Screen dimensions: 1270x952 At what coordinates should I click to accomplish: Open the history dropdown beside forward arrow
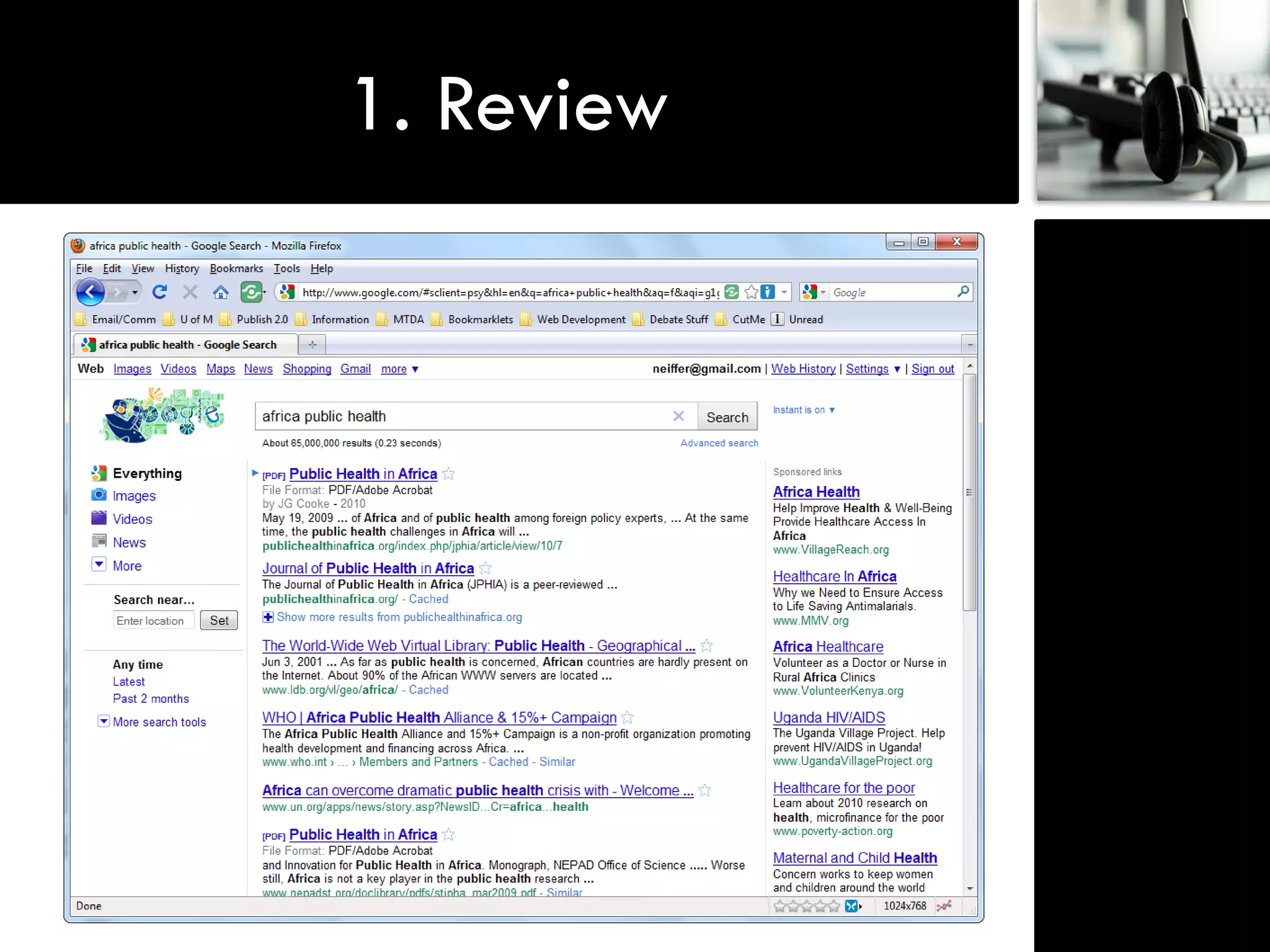coord(135,292)
